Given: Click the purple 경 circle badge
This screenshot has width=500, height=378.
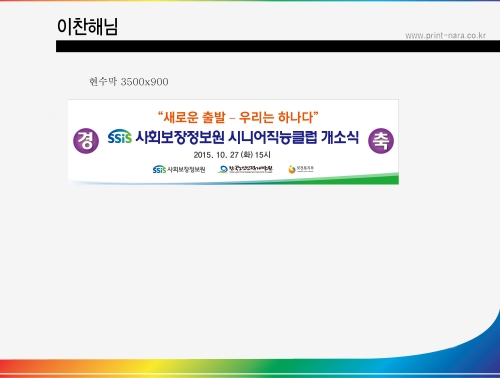Looking at the screenshot, I should 86,141.
